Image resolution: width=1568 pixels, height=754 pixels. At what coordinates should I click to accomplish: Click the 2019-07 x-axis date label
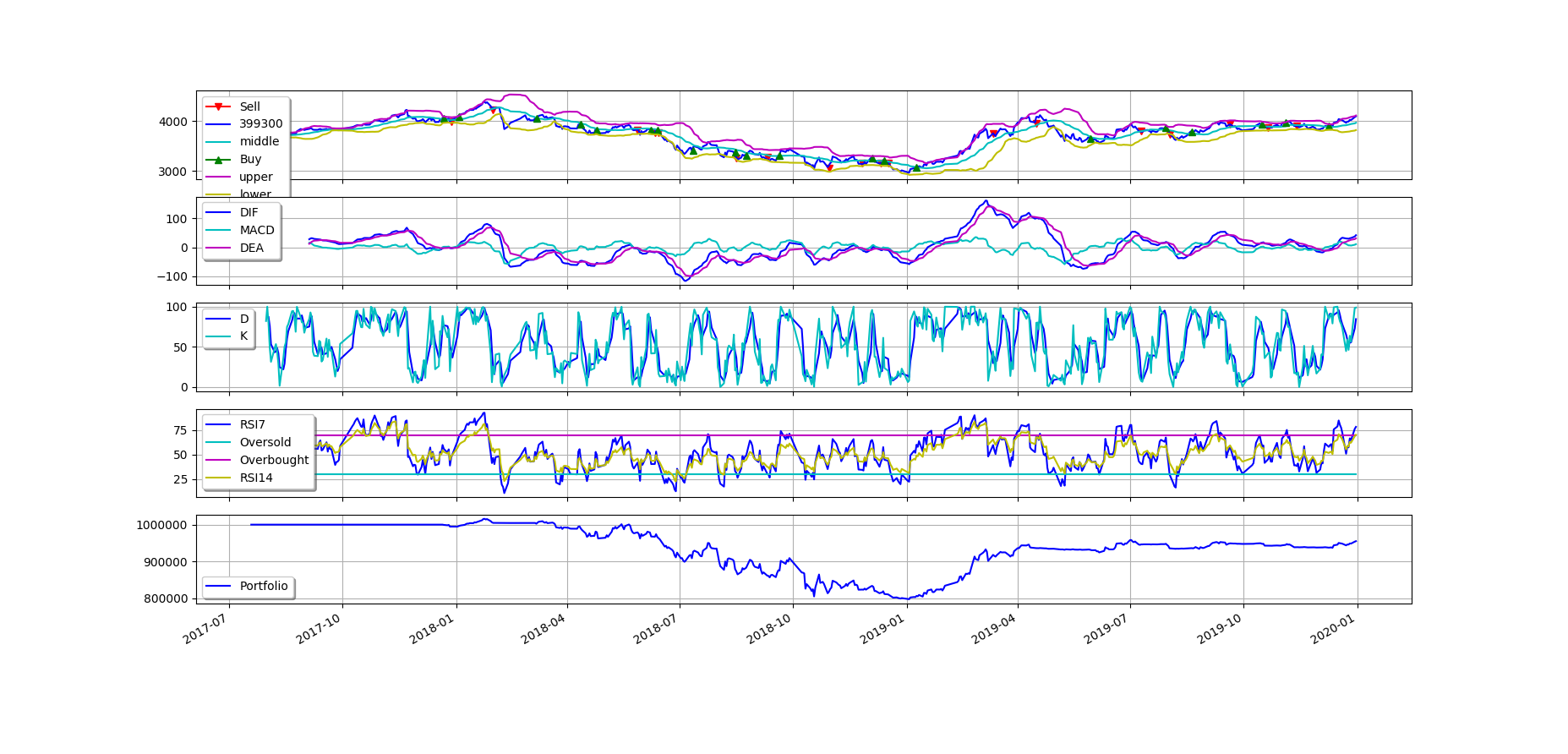(x=1106, y=630)
